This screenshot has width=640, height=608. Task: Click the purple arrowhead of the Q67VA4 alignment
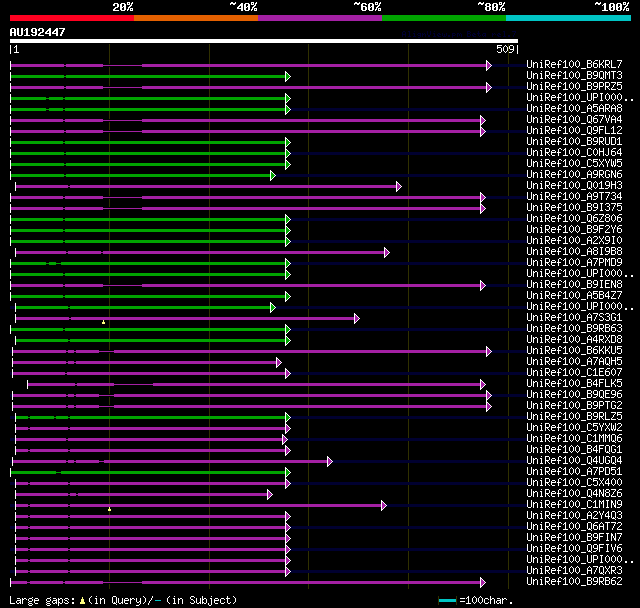tap(483, 120)
